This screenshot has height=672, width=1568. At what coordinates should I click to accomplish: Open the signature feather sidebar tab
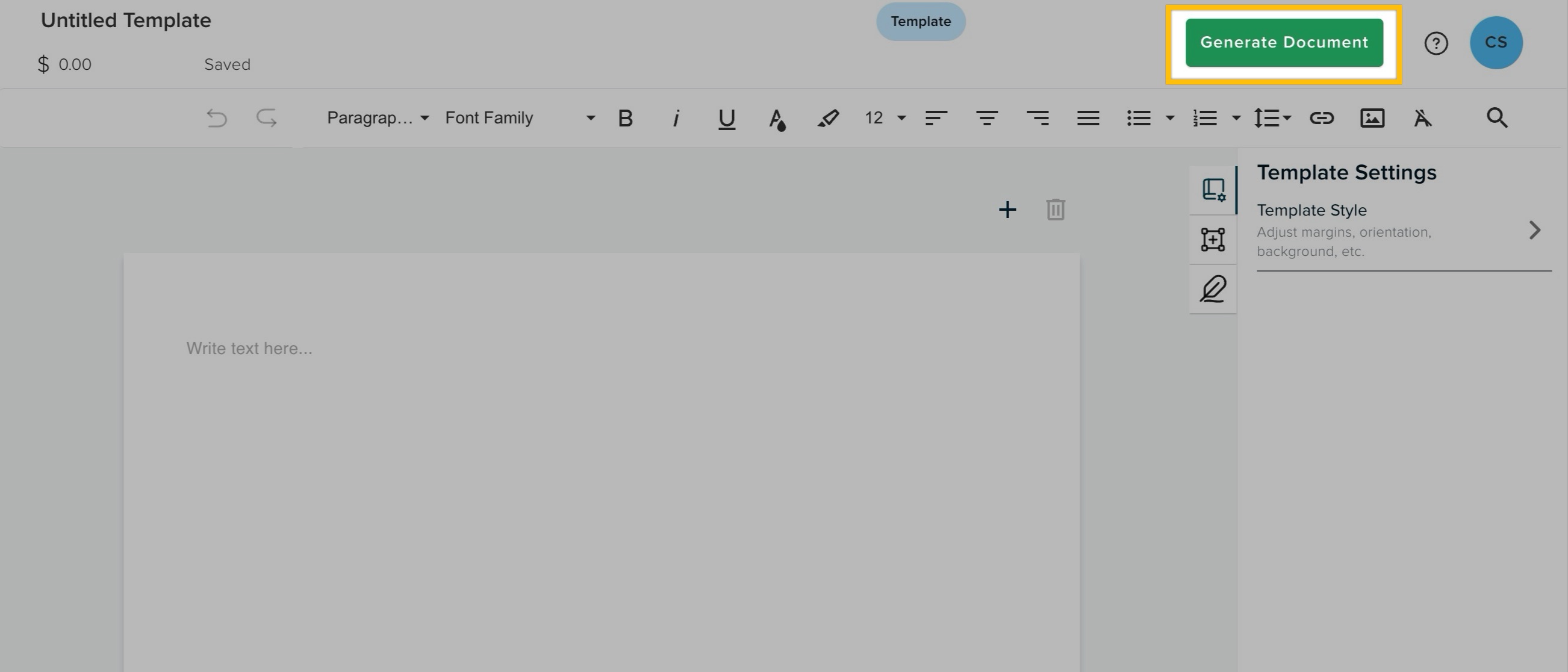(x=1213, y=289)
